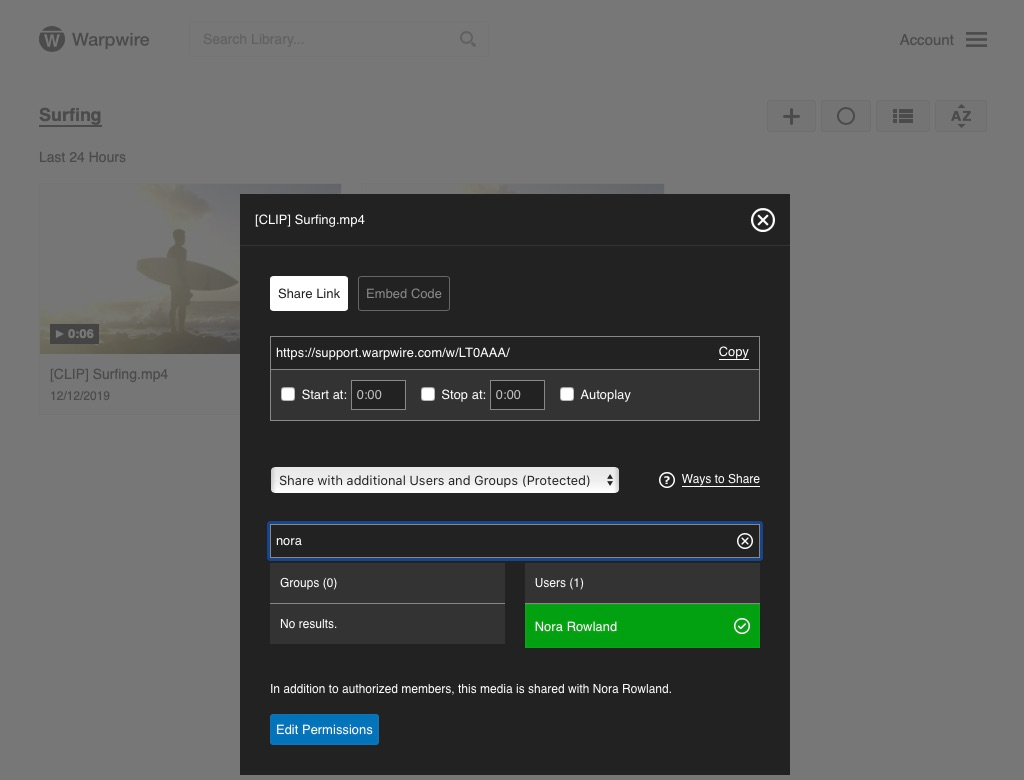Screen dimensions: 1024x780
Task: Click the search magnifier icon
Action: point(468,39)
